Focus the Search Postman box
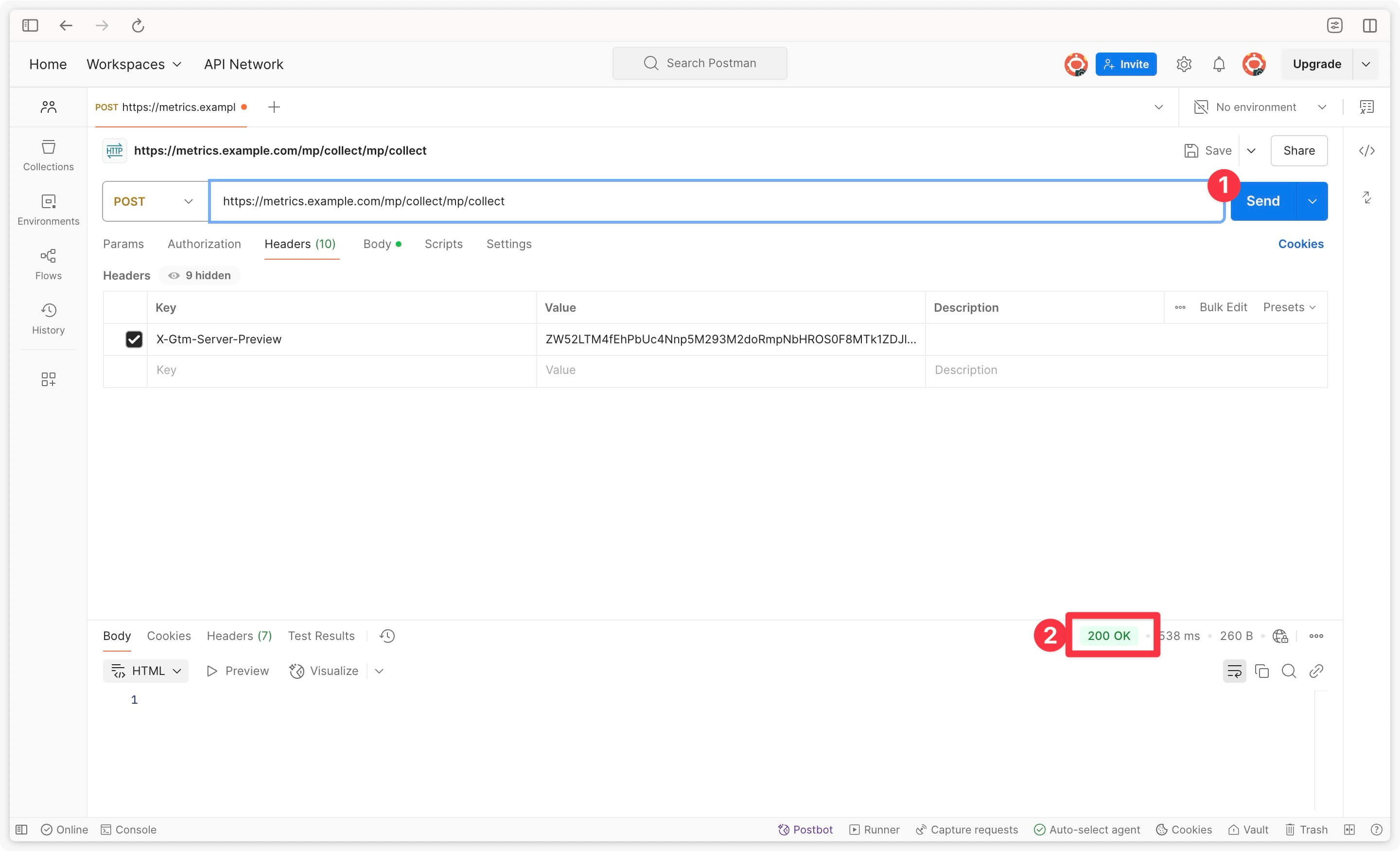The height and width of the screenshot is (851, 1400). (700, 63)
